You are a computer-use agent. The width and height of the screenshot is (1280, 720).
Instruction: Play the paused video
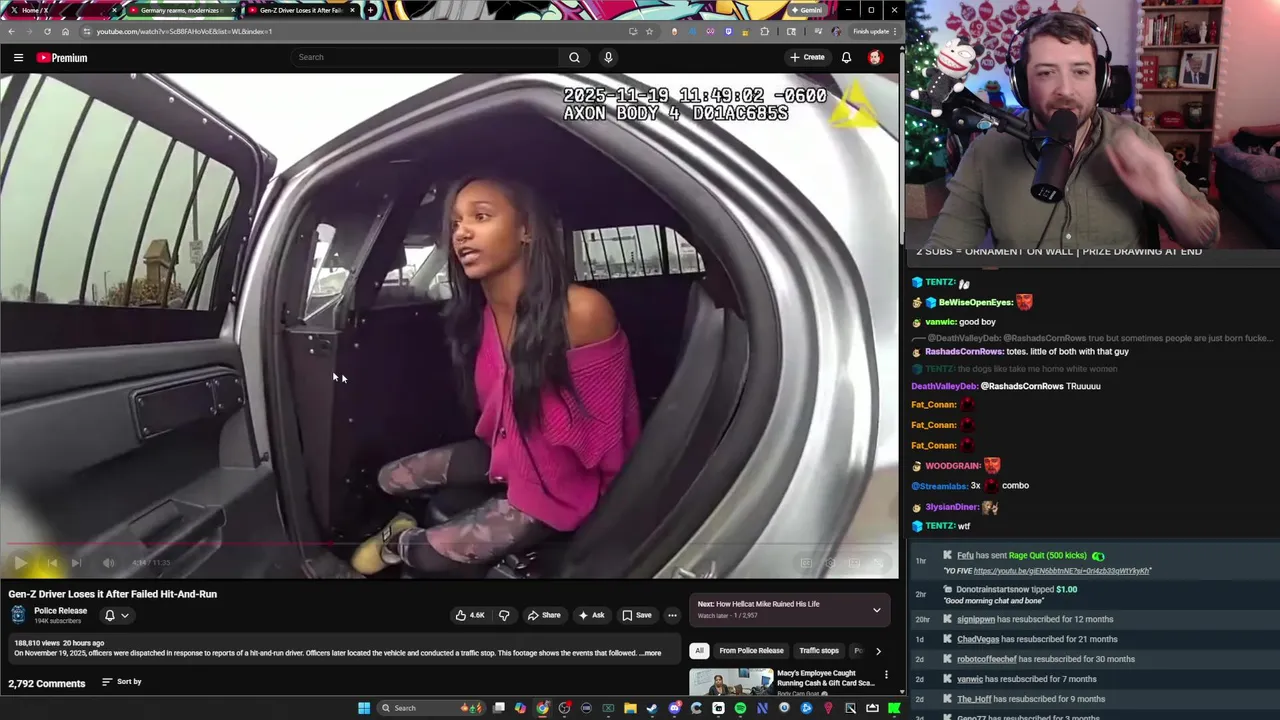pos(21,563)
